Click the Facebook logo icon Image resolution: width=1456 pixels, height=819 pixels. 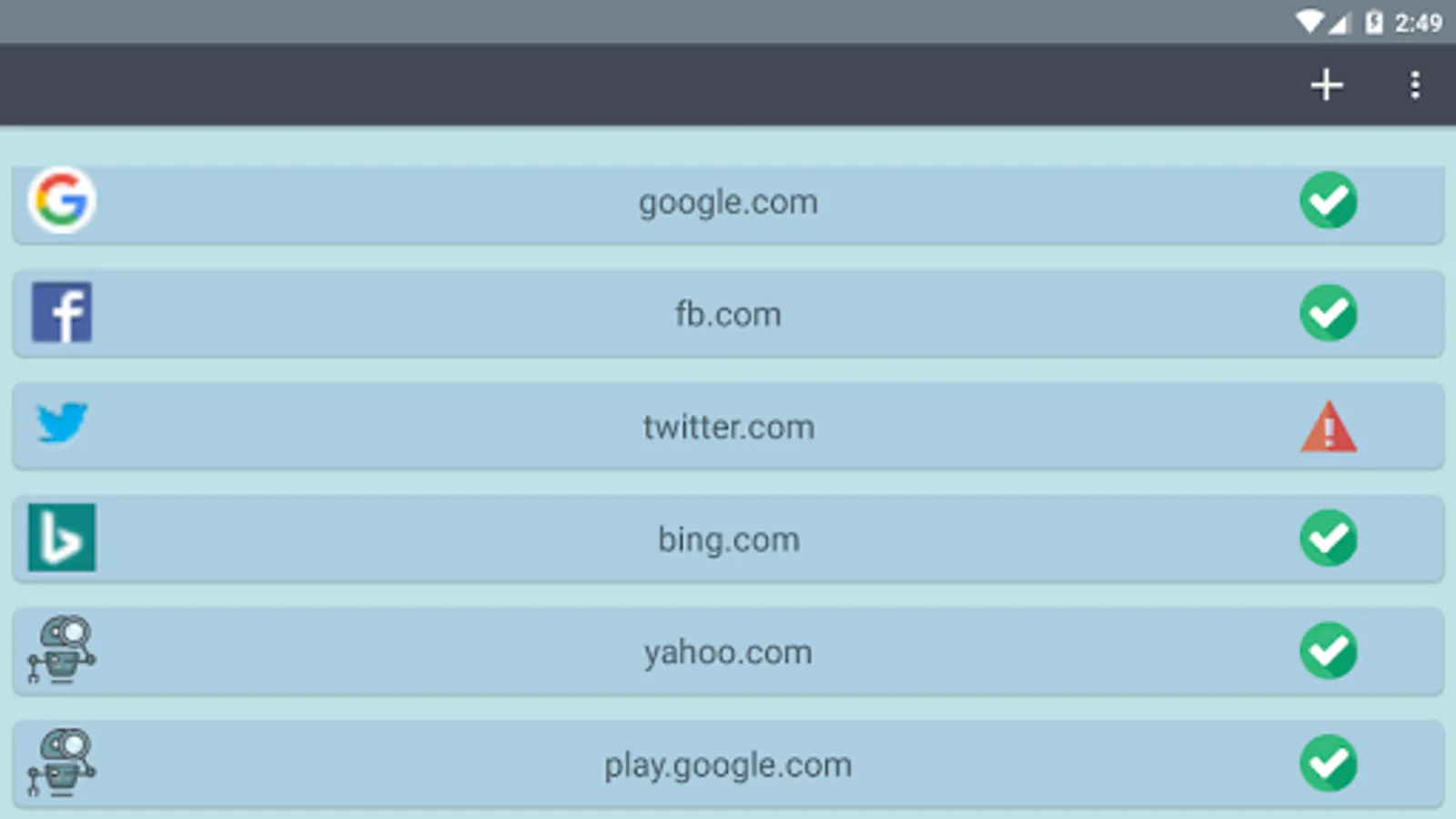[62, 312]
